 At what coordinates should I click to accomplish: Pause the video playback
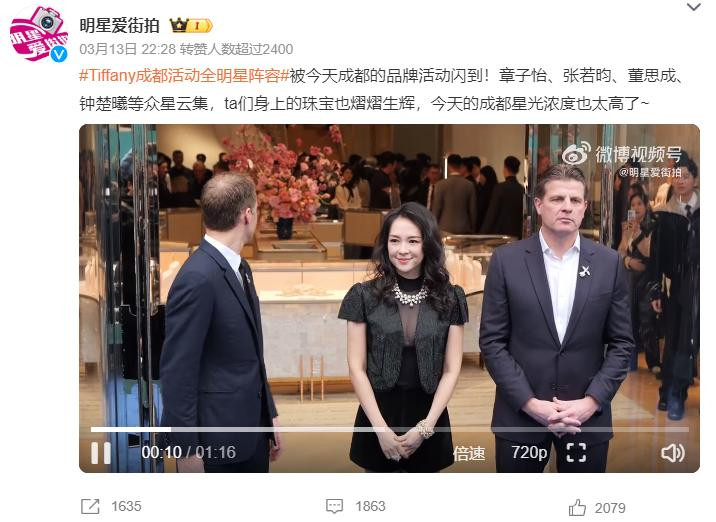pos(101,453)
